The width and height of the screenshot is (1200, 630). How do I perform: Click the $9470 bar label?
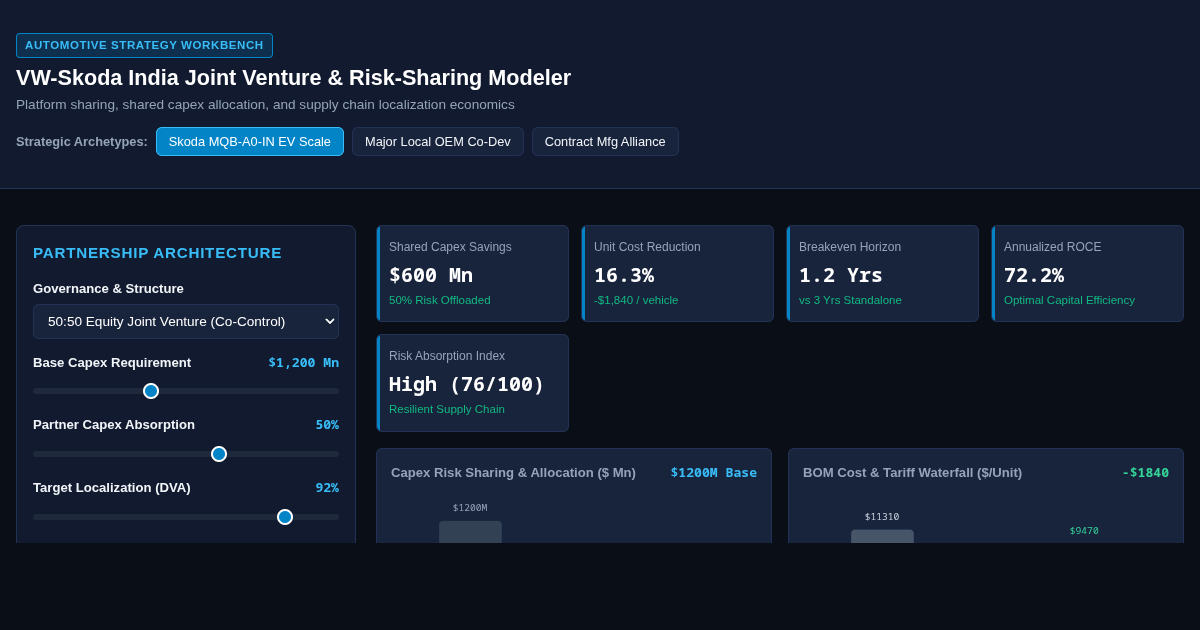click(x=1084, y=531)
